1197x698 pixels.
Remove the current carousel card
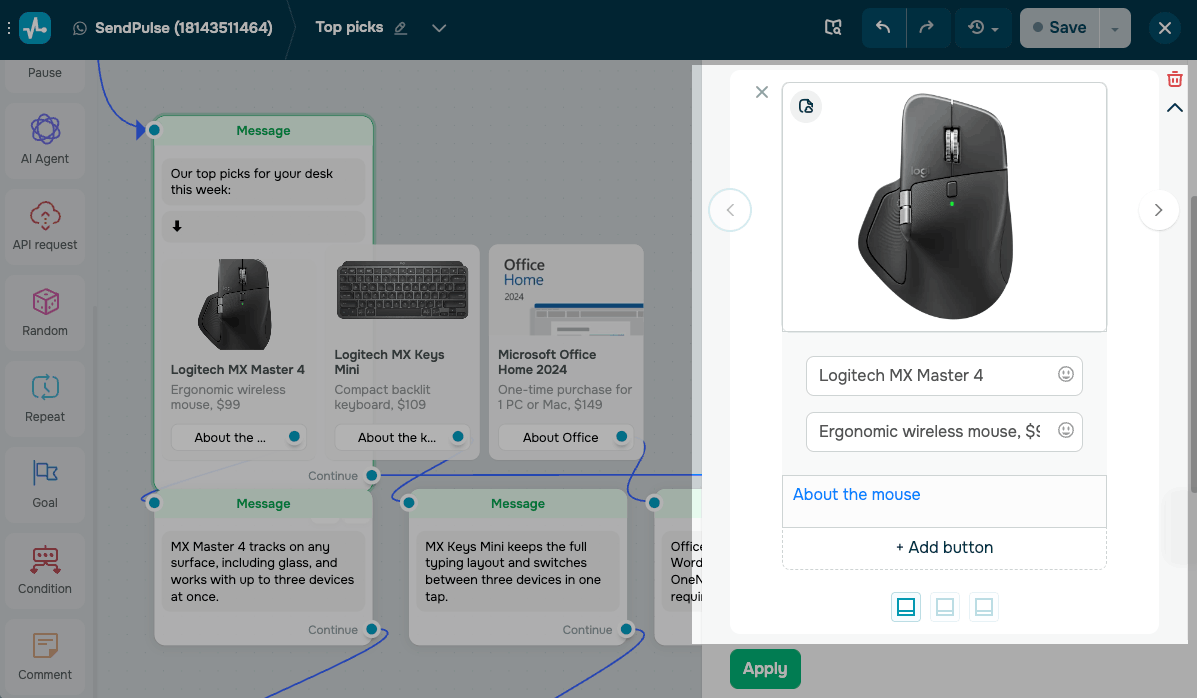(762, 92)
